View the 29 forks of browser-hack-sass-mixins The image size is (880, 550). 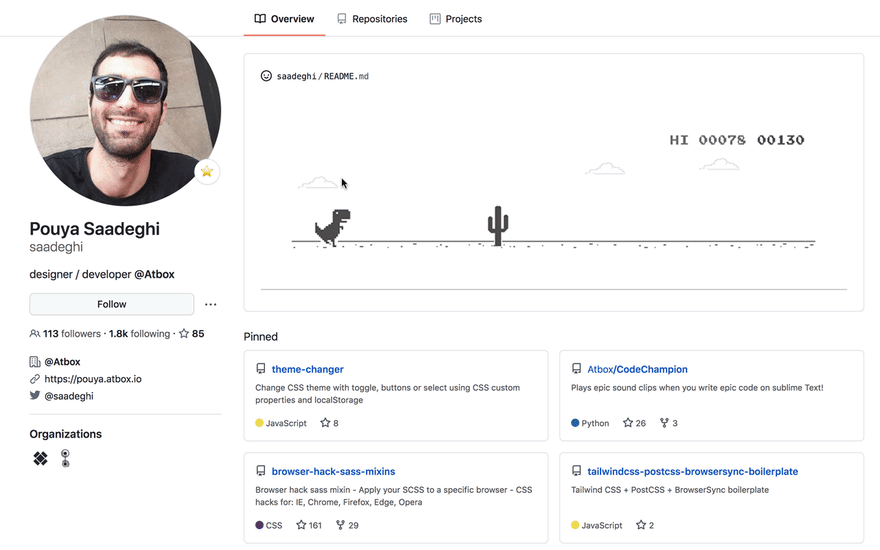tap(347, 525)
